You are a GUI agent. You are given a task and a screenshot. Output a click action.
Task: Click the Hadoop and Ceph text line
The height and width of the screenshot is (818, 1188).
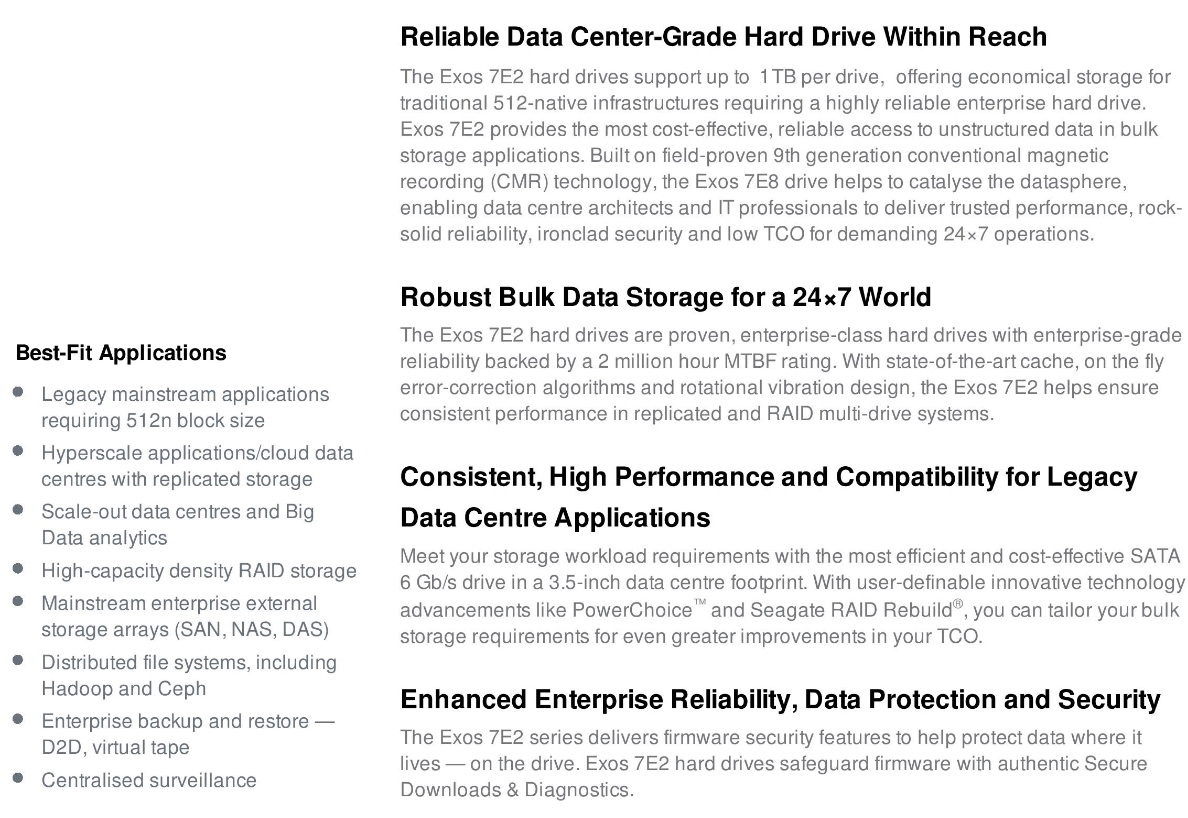123,688
